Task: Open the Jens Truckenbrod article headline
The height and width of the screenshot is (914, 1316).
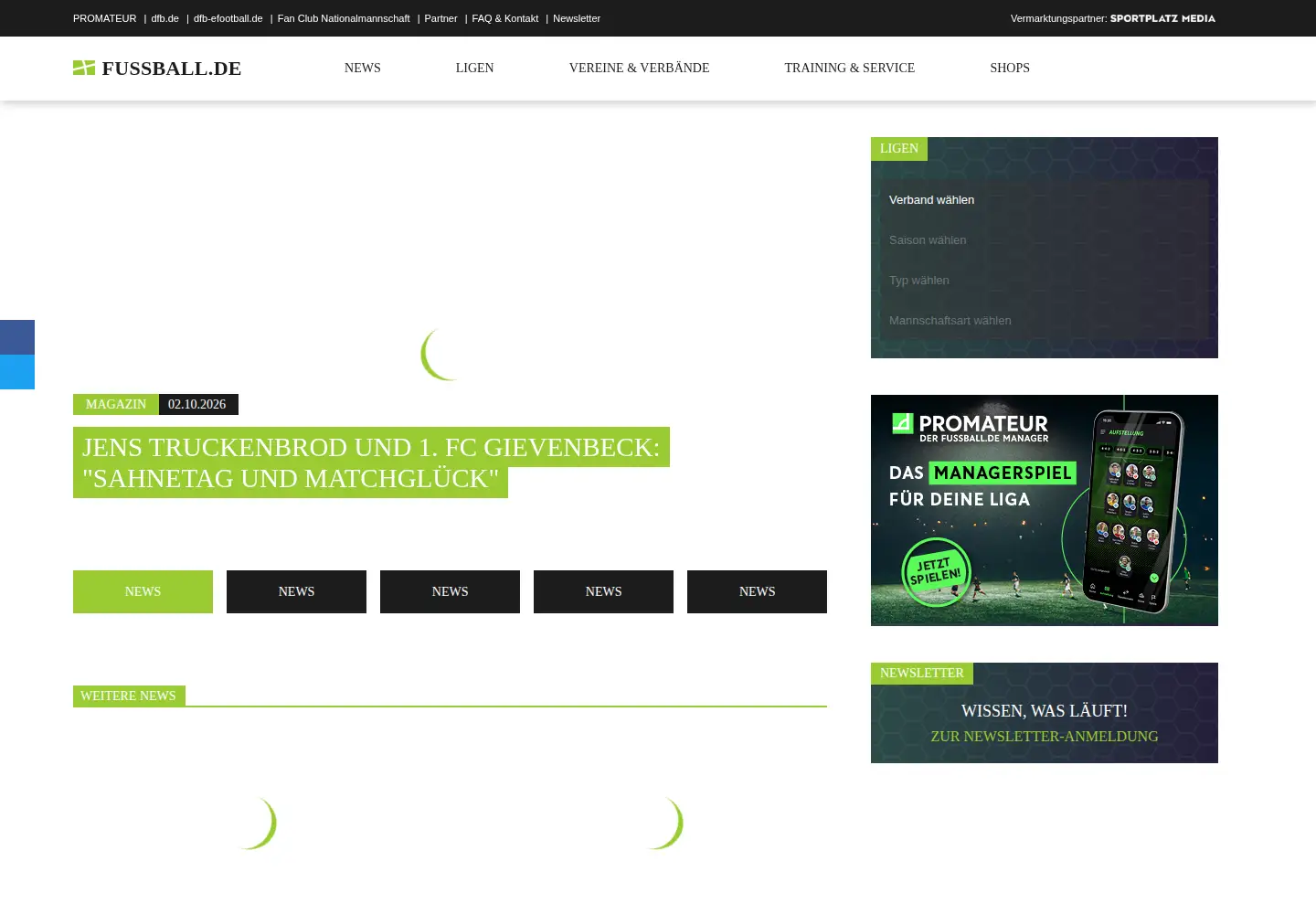Action: (371, 462)
